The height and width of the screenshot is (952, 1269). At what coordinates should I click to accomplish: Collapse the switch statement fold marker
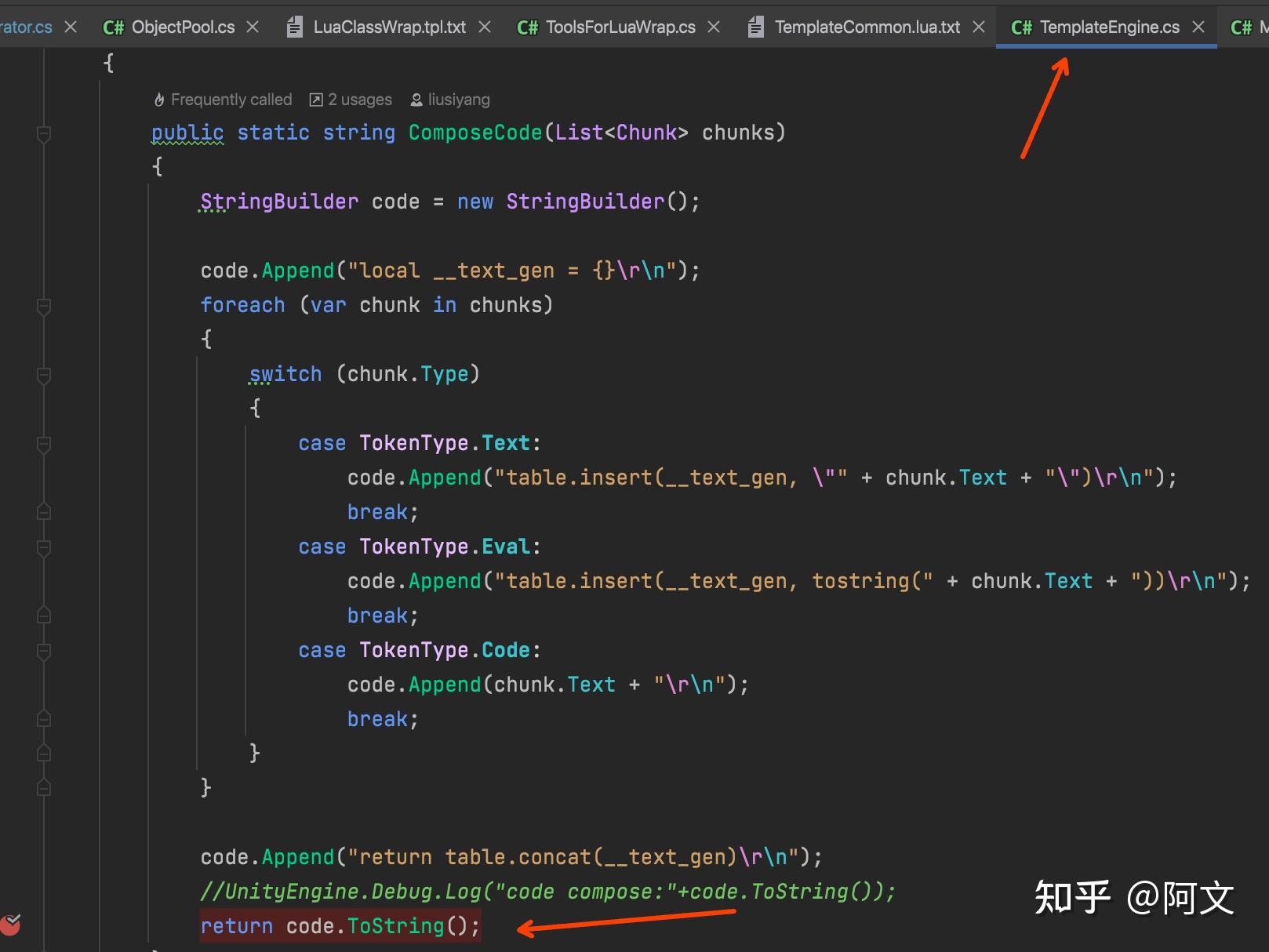[x=44, y=376]
